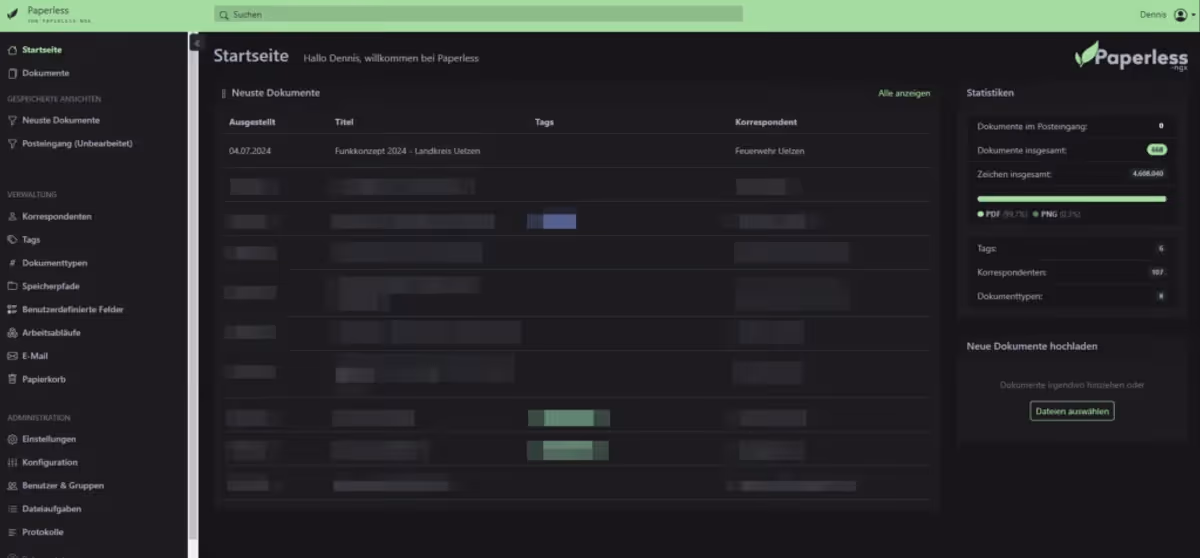
Task: Click the Papierkorb trash icon
Action: point(12,380)
